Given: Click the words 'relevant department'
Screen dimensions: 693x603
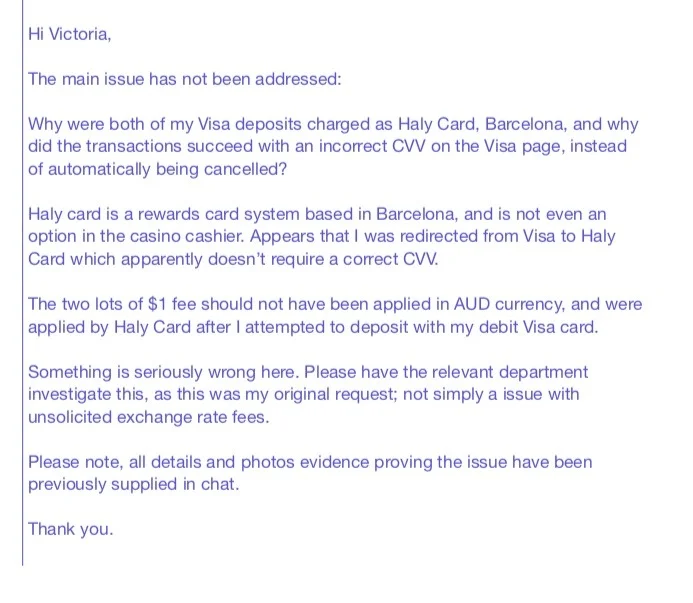Looking at the screenshot, I should click(x=510, y=372).
